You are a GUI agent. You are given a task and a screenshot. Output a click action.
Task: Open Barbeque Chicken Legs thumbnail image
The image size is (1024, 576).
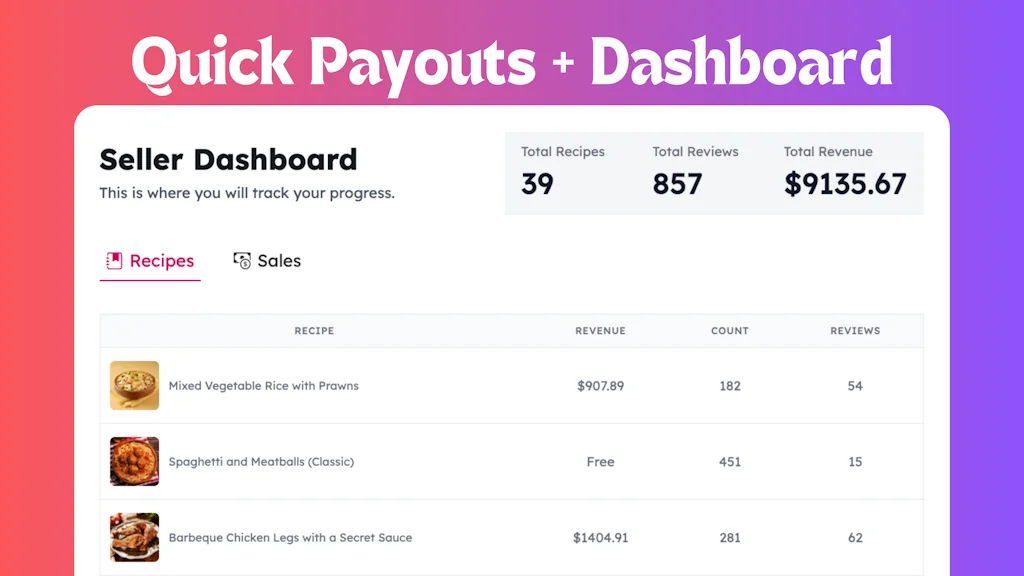134,538
